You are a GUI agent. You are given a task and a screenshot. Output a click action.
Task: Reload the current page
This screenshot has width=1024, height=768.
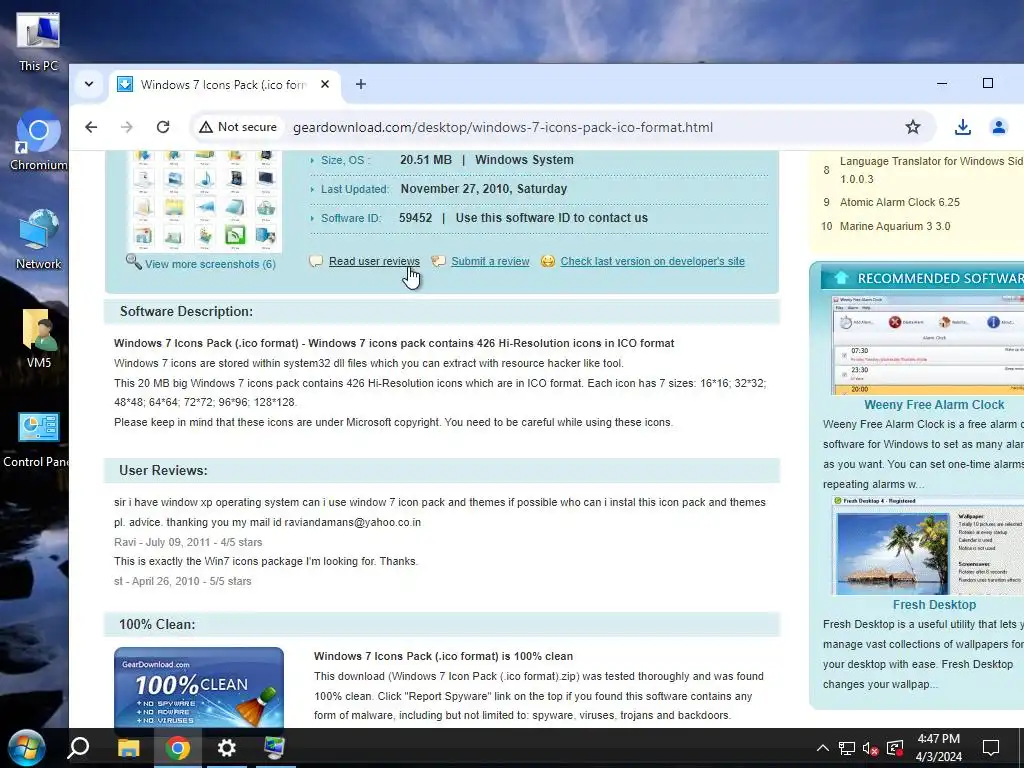163,127
